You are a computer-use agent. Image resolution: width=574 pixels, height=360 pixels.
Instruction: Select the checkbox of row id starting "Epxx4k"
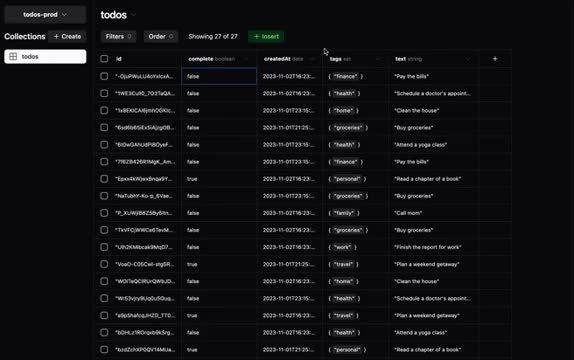pos(104,179)
